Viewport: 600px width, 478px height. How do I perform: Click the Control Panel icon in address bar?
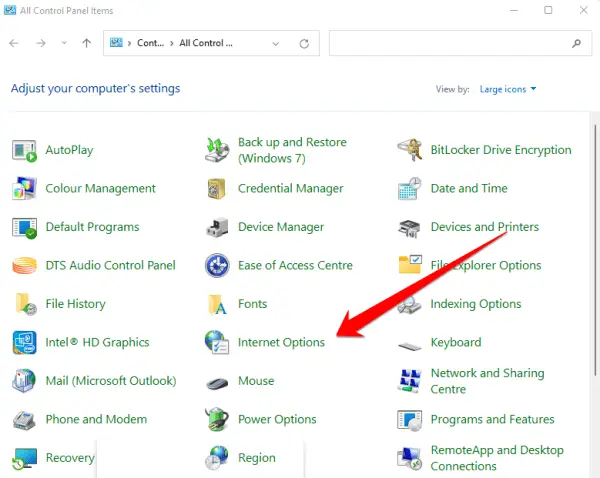point(116,42)
